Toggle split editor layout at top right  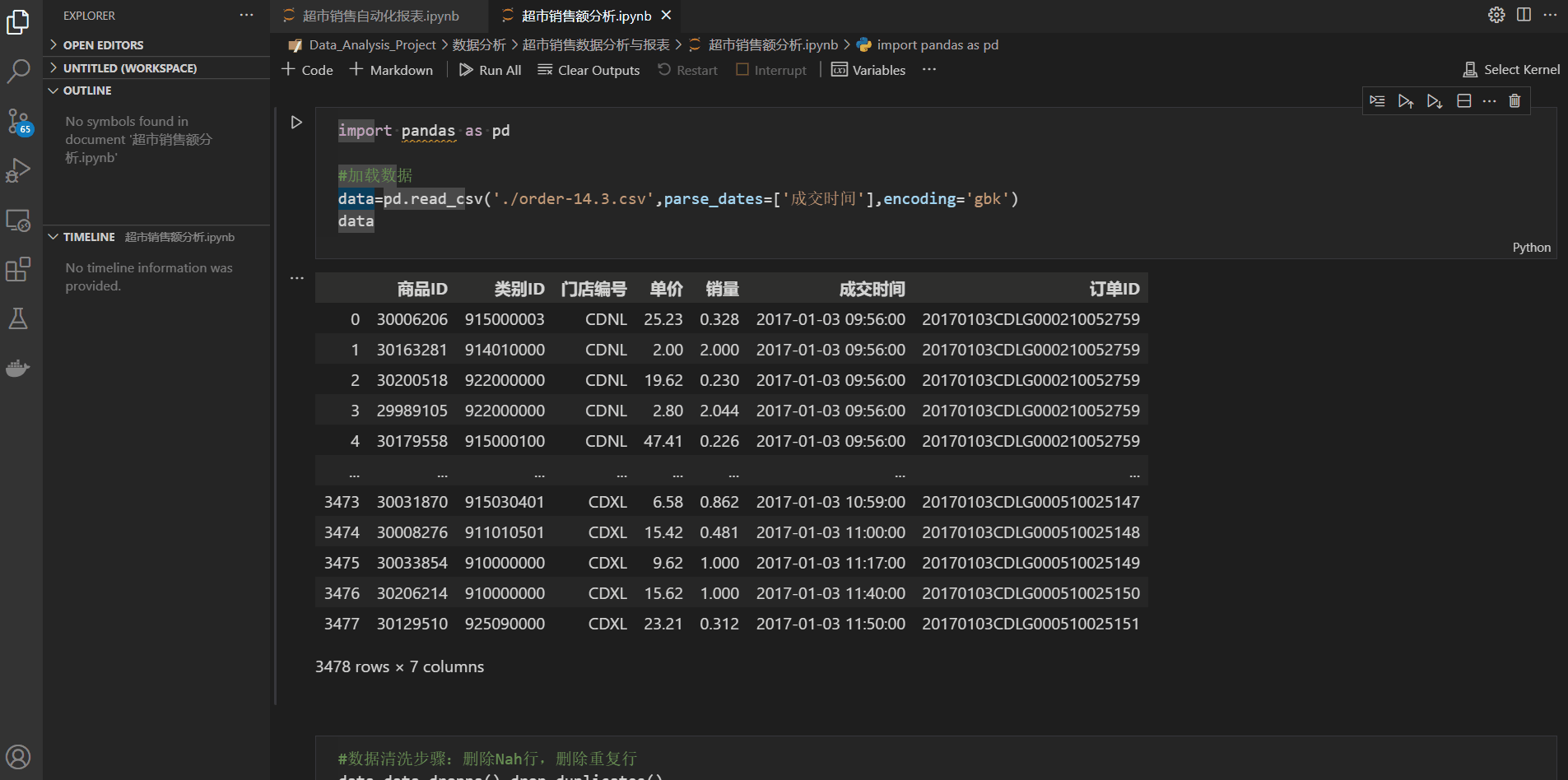[1524, 15]
